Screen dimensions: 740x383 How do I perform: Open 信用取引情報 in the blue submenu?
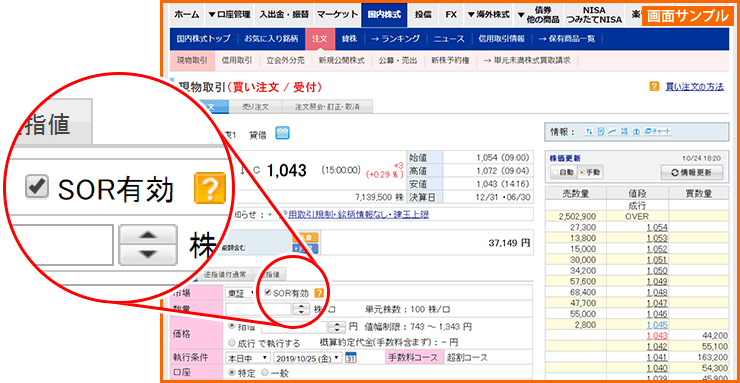(501, 39)
